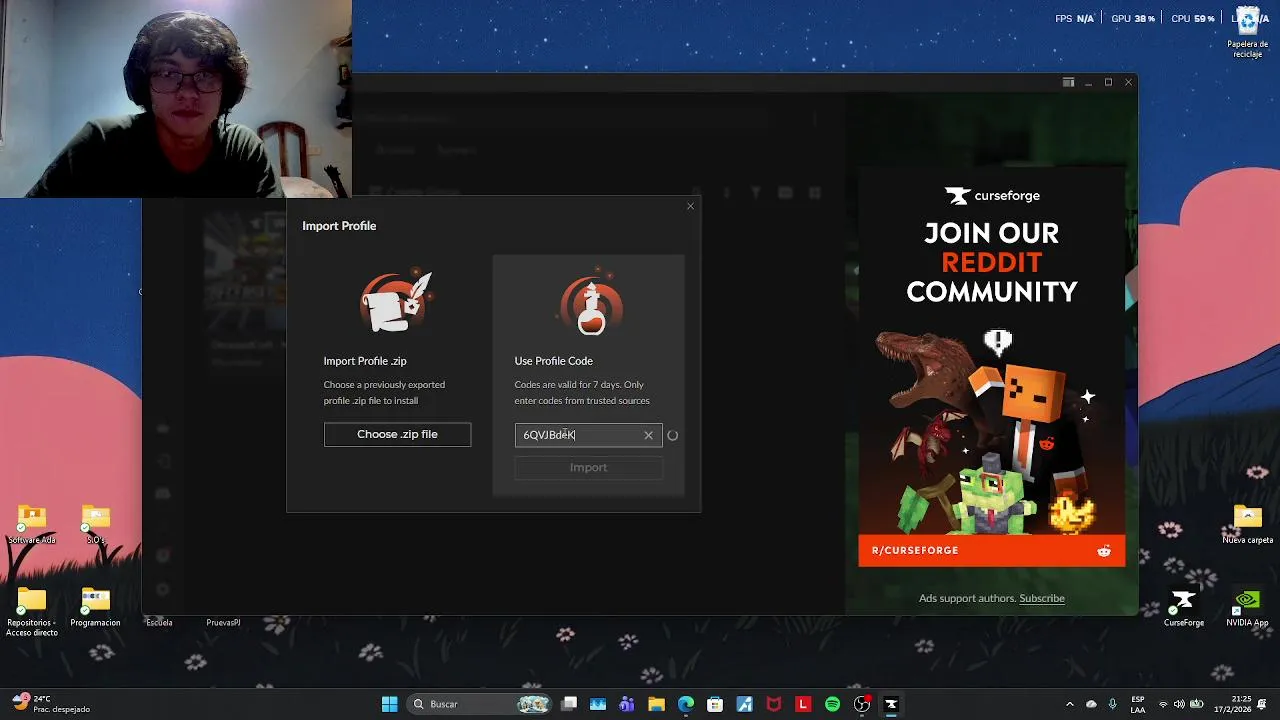Open the Papelera de reciclaje desktop icon
Image resolution: width=1280 pixels, height=720 pixels.
pyautogui.click(x=1248, y=32)
